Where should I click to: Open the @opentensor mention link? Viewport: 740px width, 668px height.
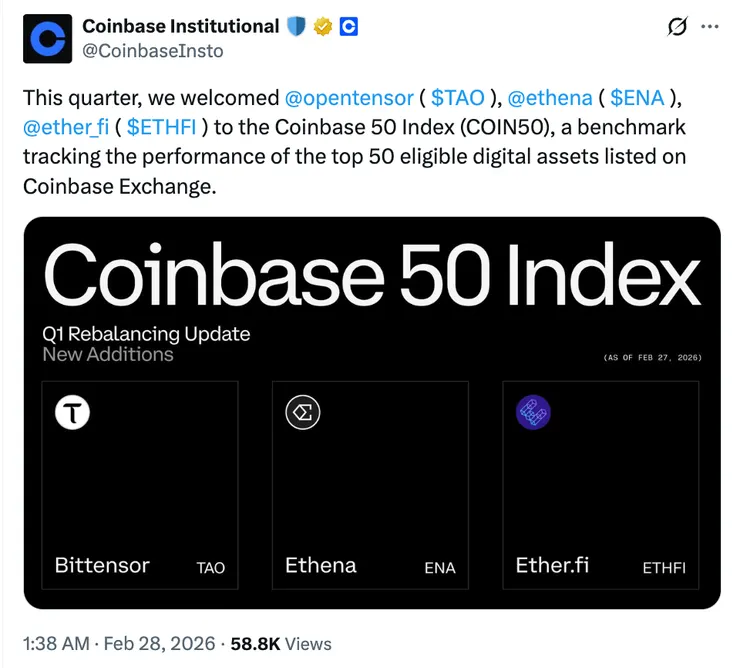tap(349, 98)
